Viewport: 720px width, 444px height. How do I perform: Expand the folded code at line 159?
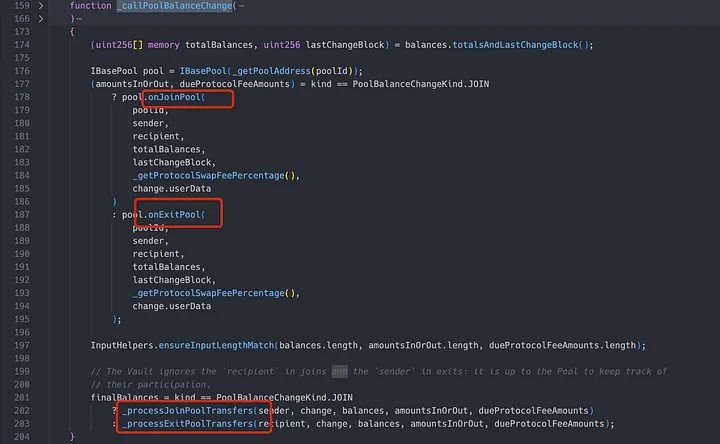point(41,6)
